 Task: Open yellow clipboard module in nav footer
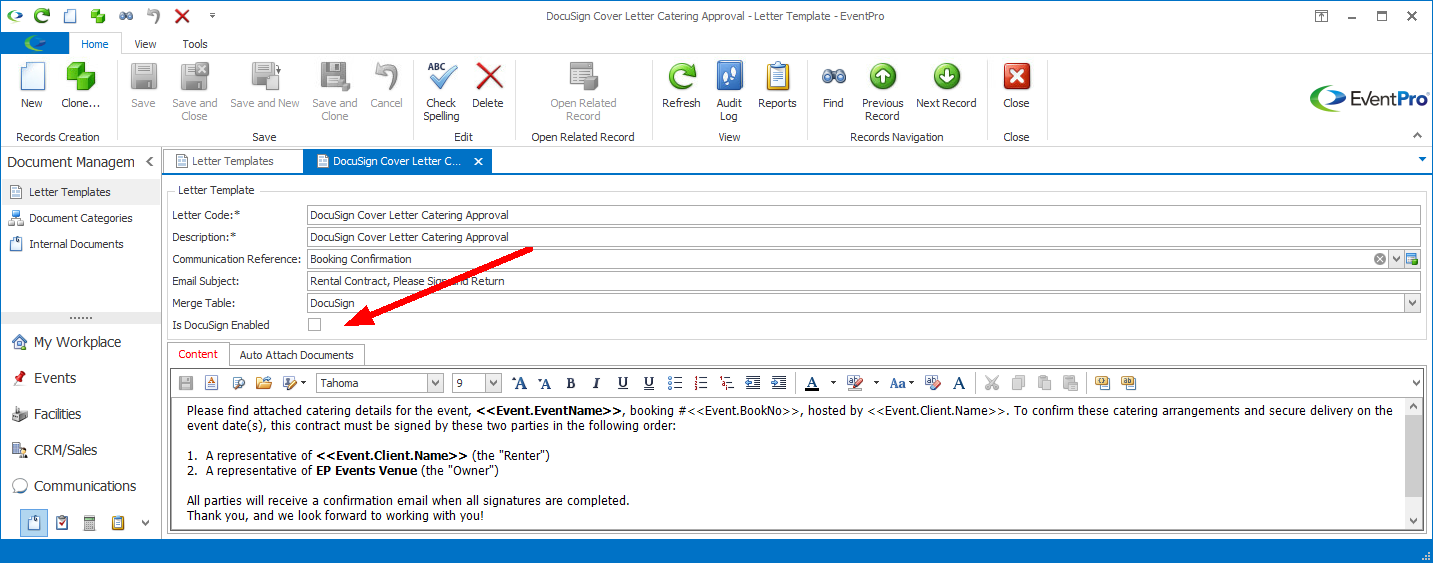pyautogui.click(x=118, y=523)
